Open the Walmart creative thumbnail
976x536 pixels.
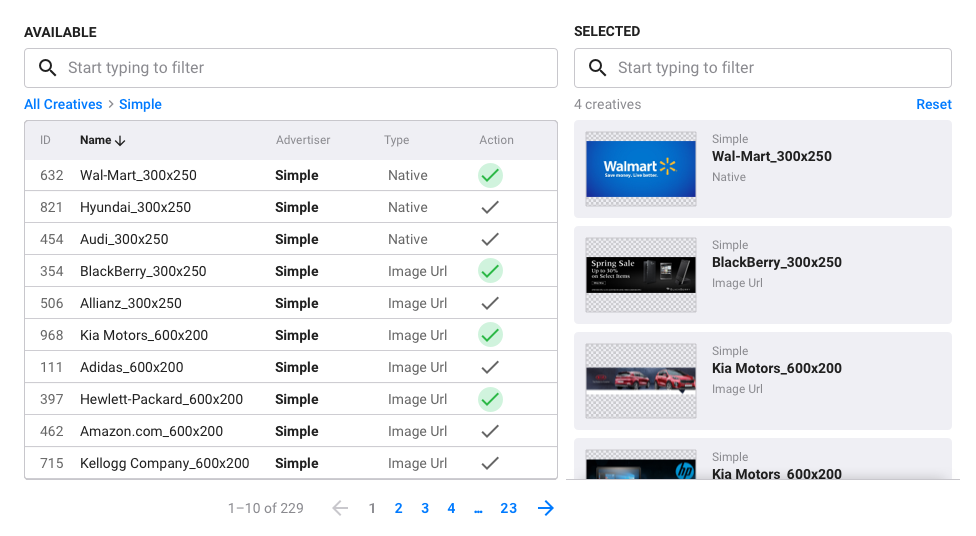click(x=640, y=169)
